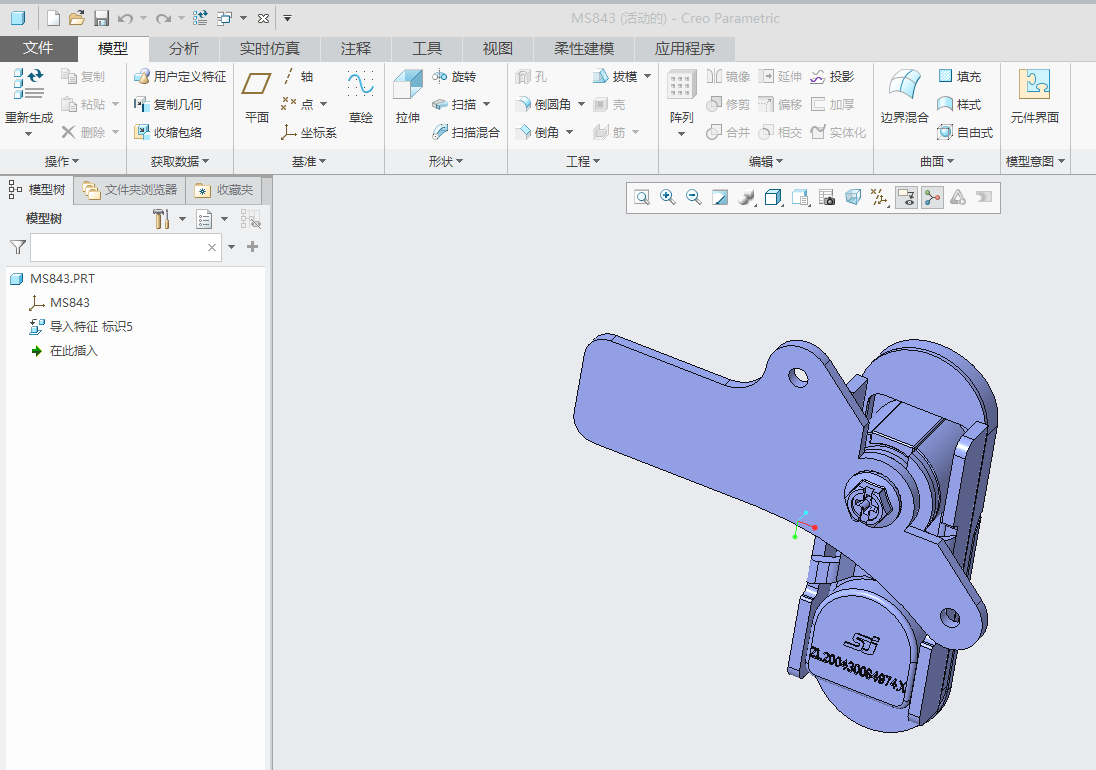Switch to the 分析 ribbon tab
This screenshot has width=1096, height=770.
point(184,48)
